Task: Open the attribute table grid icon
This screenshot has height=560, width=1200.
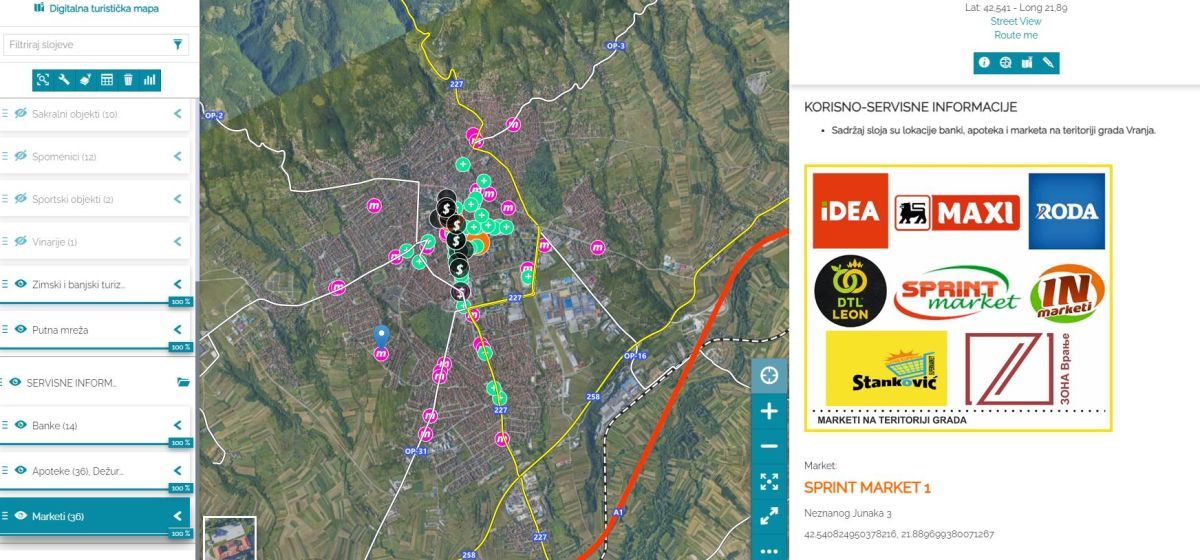Action: (x=107, y=80)
